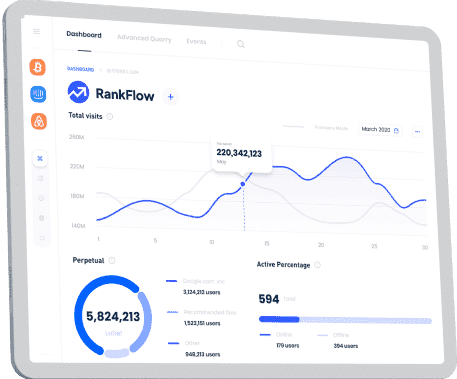Select the blue Intercom app icon
This screenshot has width=457, height=379.
(x=38, y=94)
